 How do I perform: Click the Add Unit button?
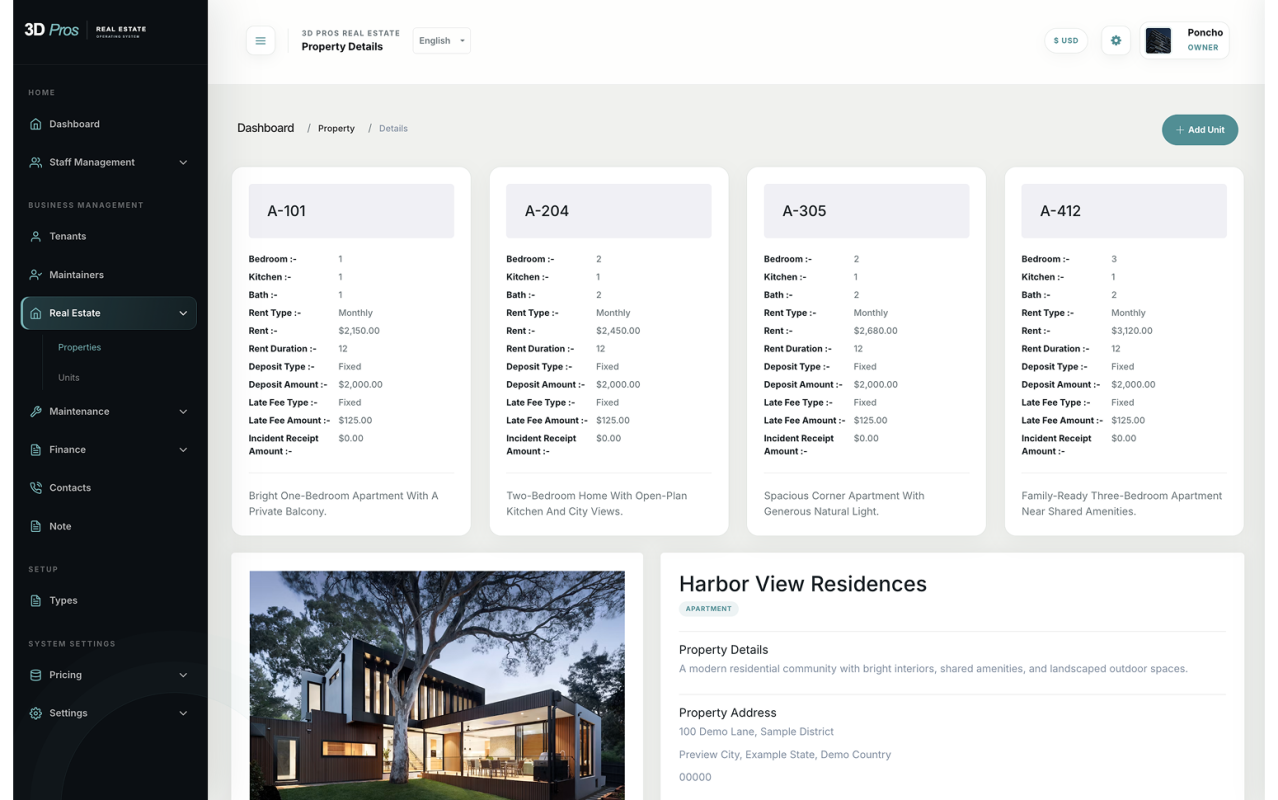1200,130
